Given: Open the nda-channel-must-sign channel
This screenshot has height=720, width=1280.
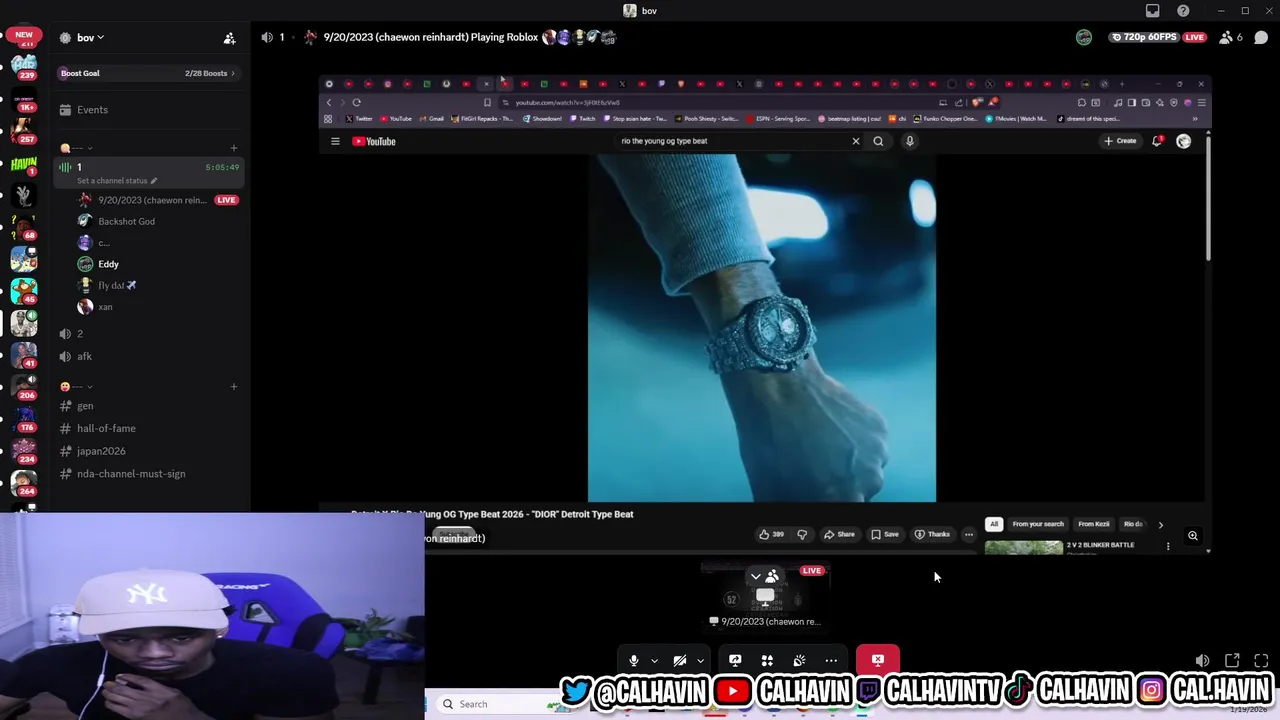Looking at the screenshot, I should (148, 474).
